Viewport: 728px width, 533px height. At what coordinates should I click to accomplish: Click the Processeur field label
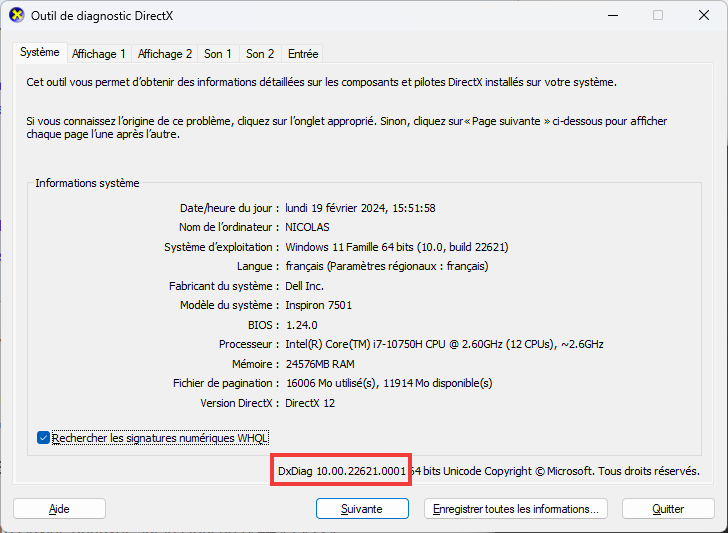(x=249, y=344)
